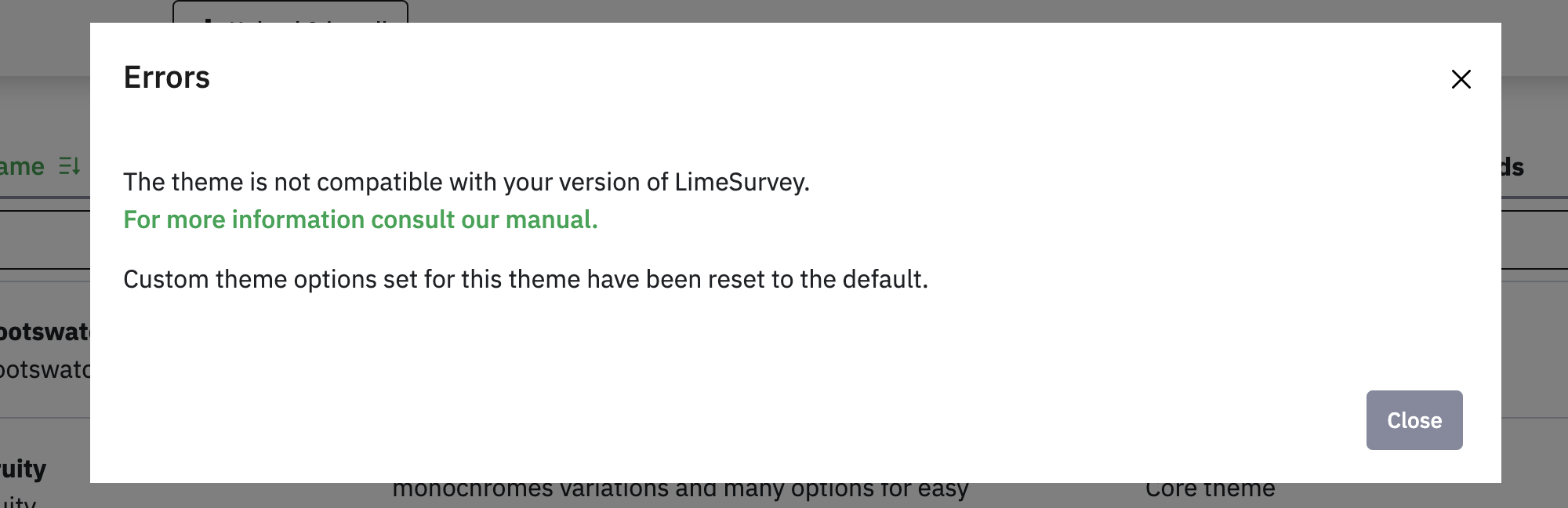Click the "monochromes variations" description text
Viewport: 1568px width, 508px height.
(x=680, y=491)
